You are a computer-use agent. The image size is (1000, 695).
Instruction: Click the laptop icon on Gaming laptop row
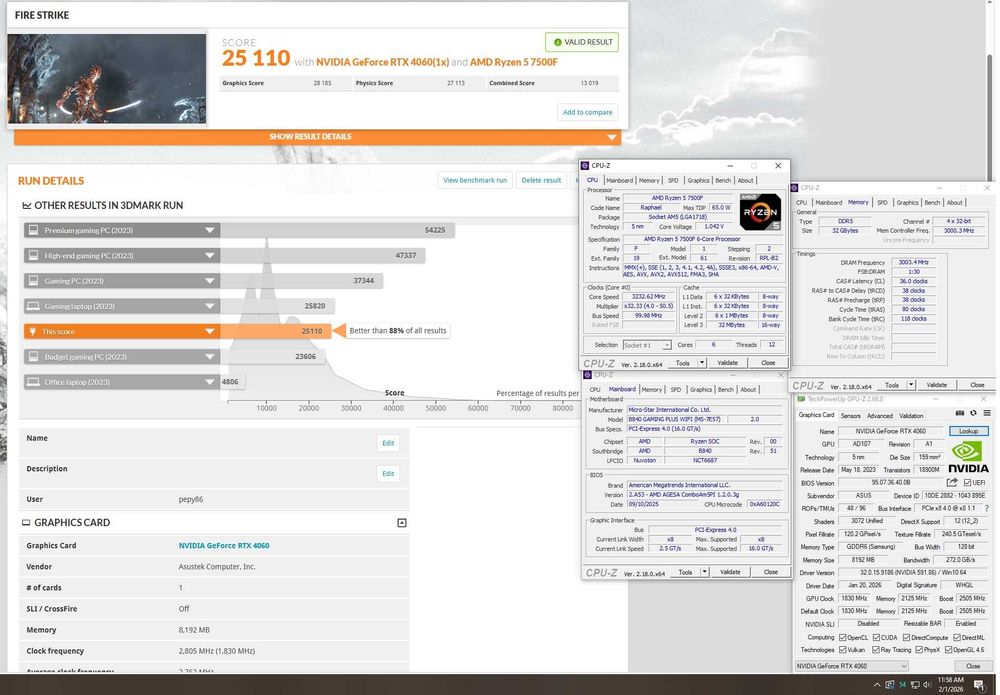[33, 306]
